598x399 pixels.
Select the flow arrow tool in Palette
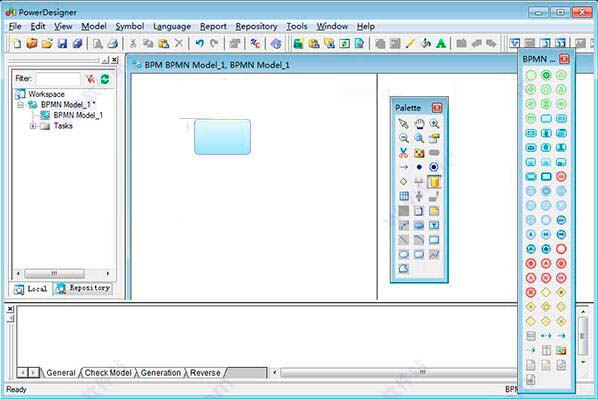pyautogui.click(x=403, y=167)
